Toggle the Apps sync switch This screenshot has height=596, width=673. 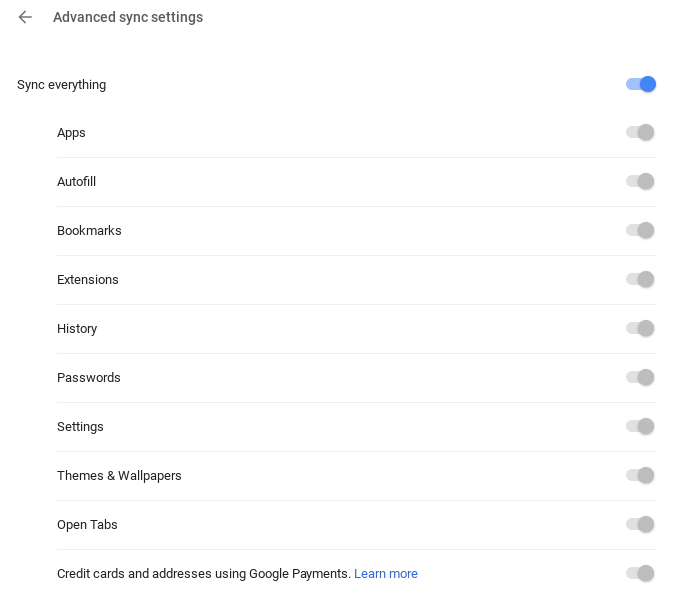point(640,132)
